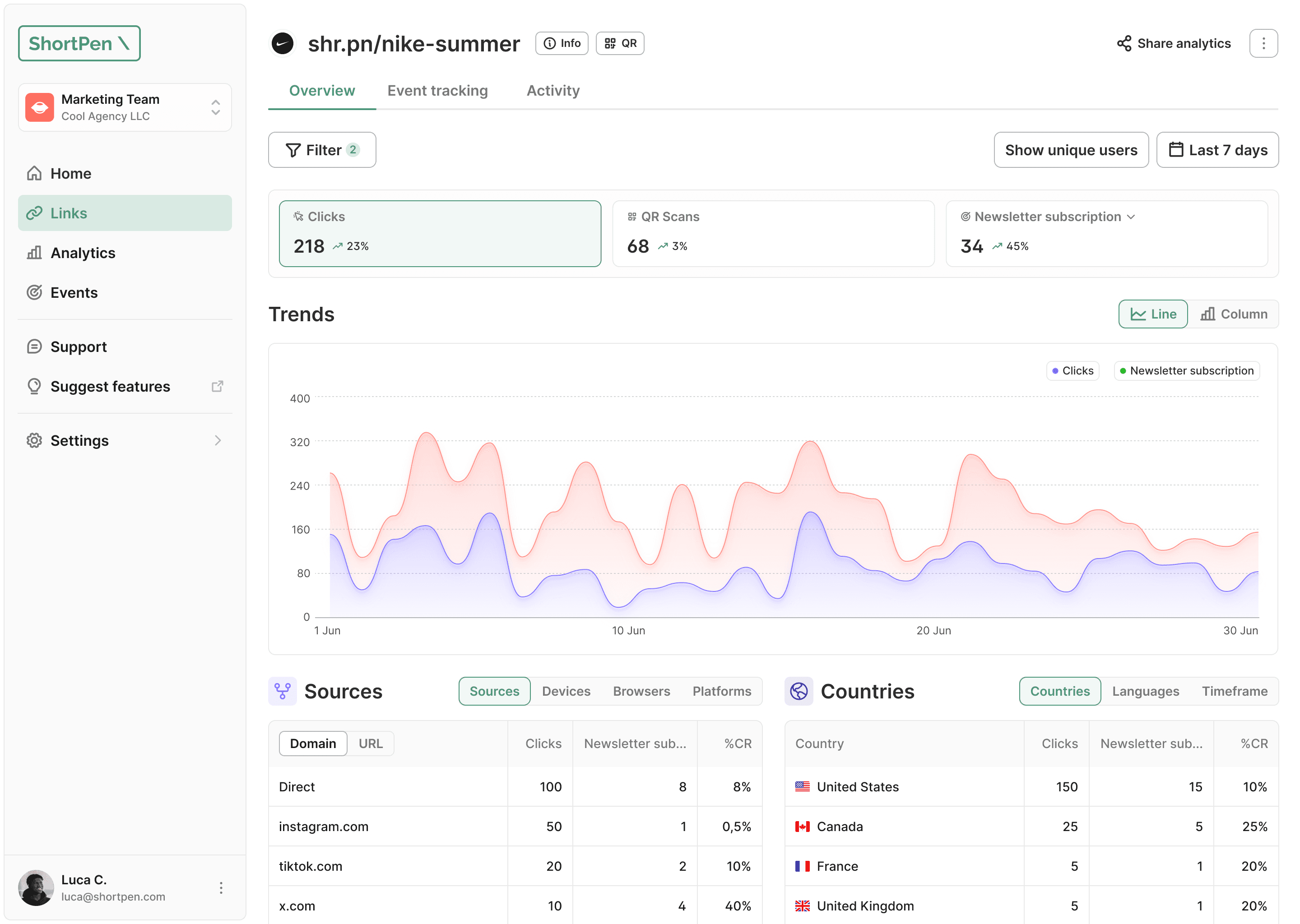Open the Filter panel

pos(321,150)
